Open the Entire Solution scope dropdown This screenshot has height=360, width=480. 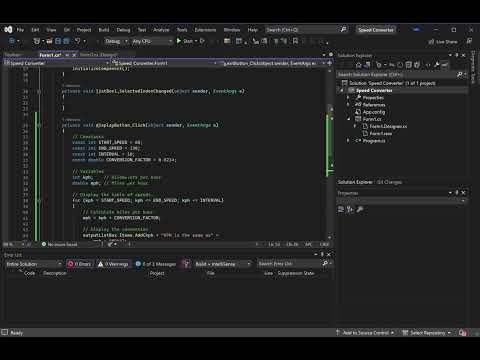(x=34, y=264)
